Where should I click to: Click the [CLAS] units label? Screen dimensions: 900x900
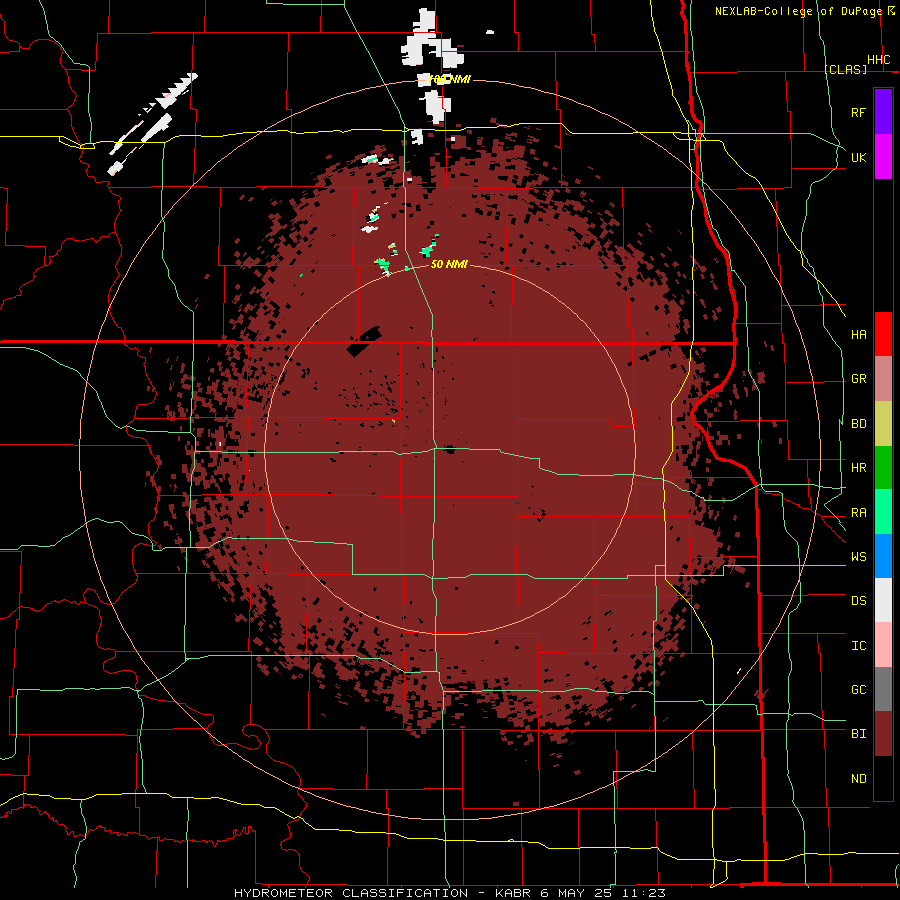(x=845, y=69)
